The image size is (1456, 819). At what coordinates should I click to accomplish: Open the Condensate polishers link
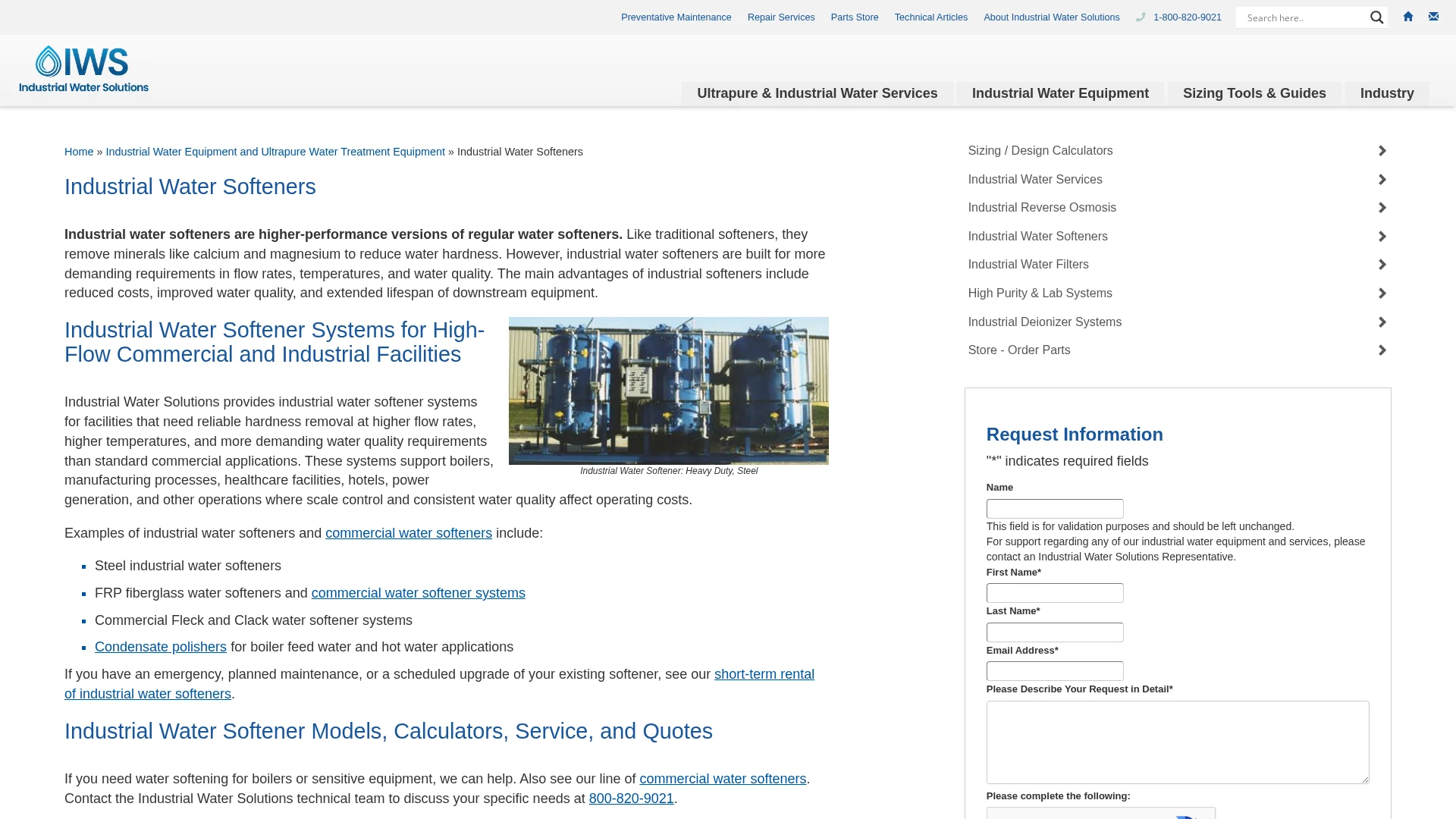pos(161,647)
